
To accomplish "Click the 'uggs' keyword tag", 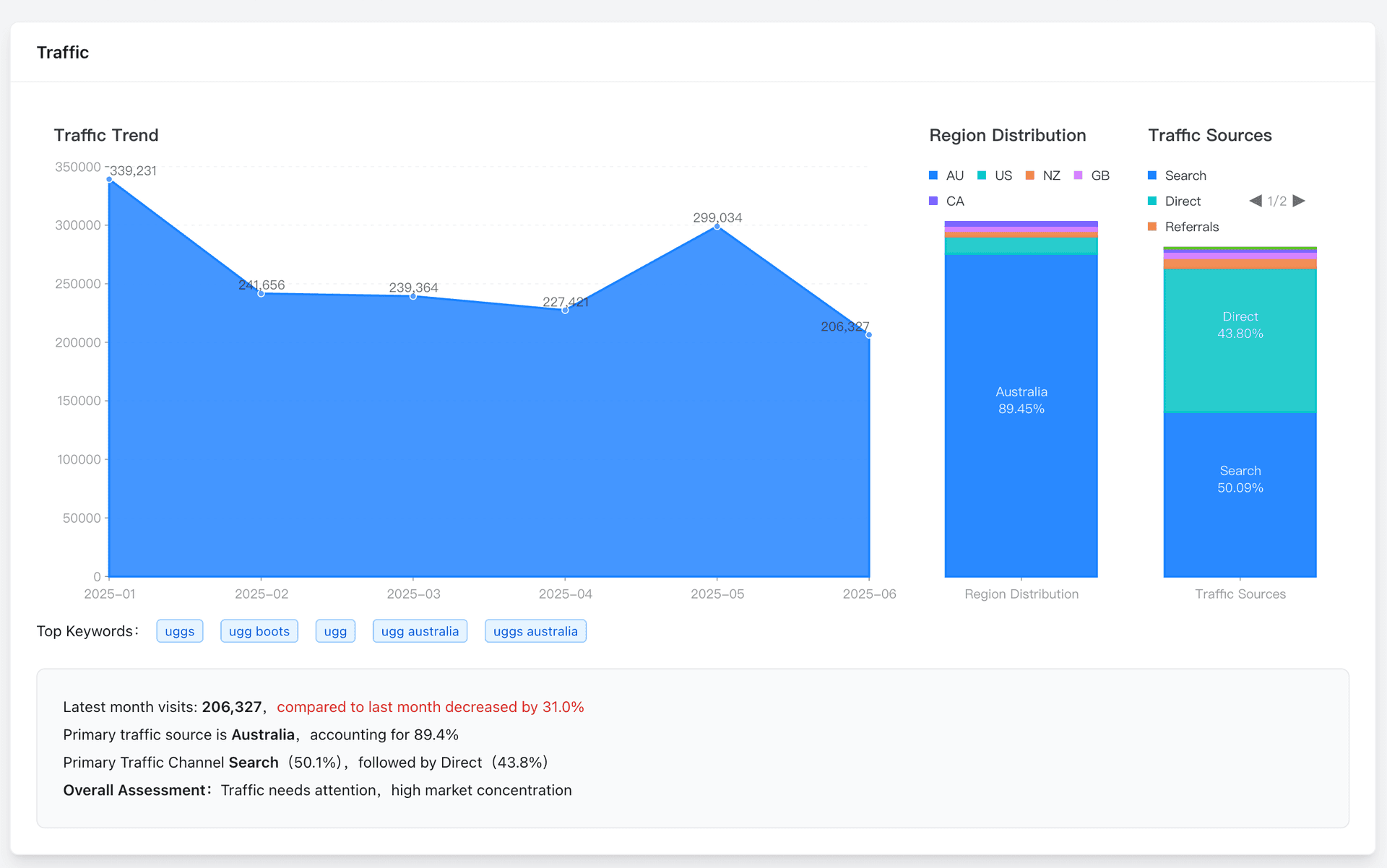I will click(180, 631).
